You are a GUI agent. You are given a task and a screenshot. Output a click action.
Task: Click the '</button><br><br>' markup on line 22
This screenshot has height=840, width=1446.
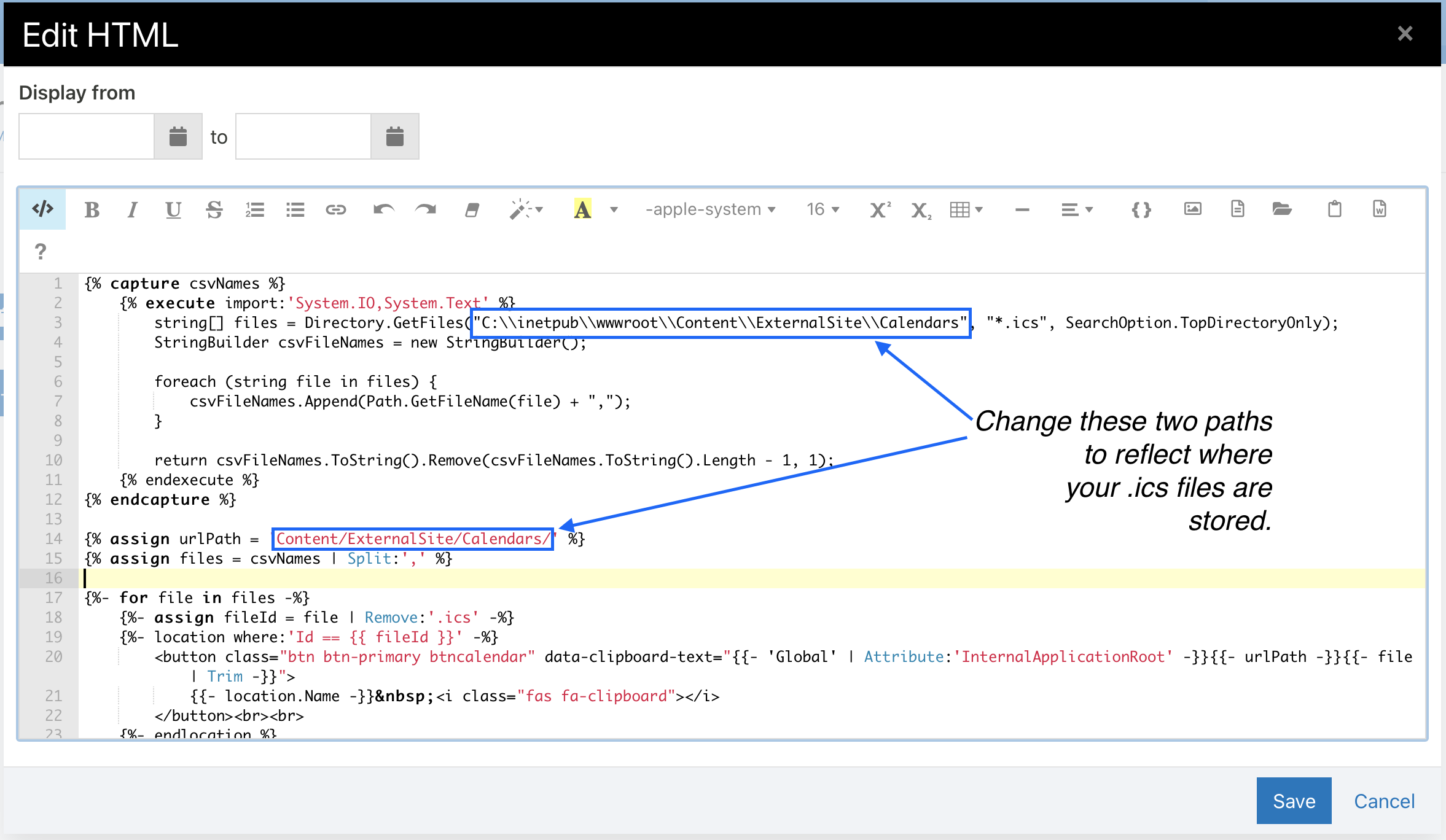click(x=229, y=715)
